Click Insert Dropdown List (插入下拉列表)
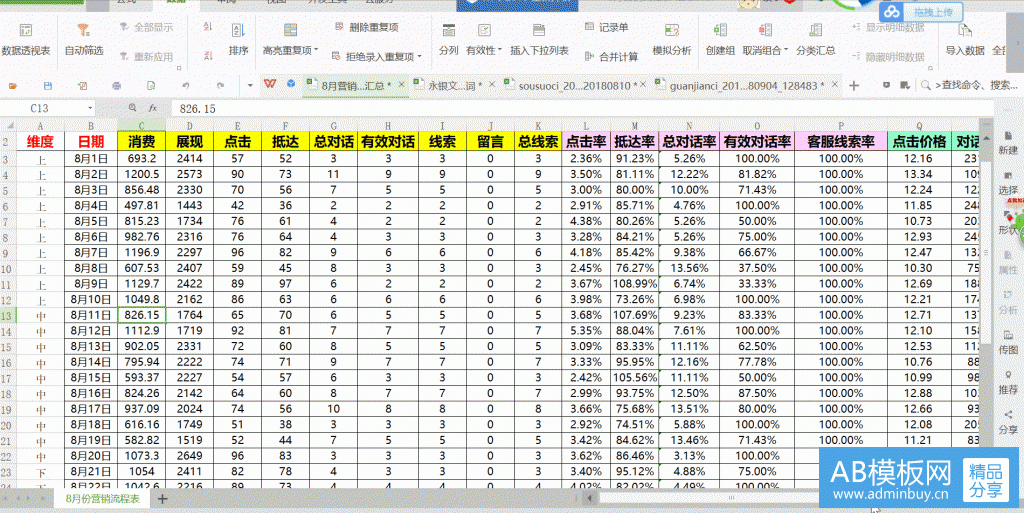The image size is (1024, 513). pyautogui.click(x=539, y=40)
